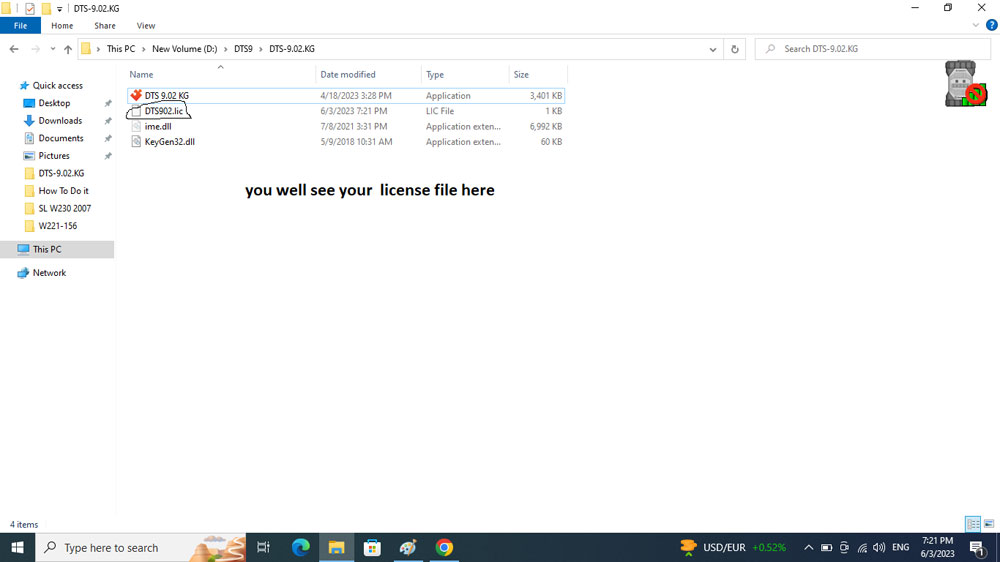Viewport: 1000px width, 562px height.
Task: Switch to large icons view layout
Action: 988,524
